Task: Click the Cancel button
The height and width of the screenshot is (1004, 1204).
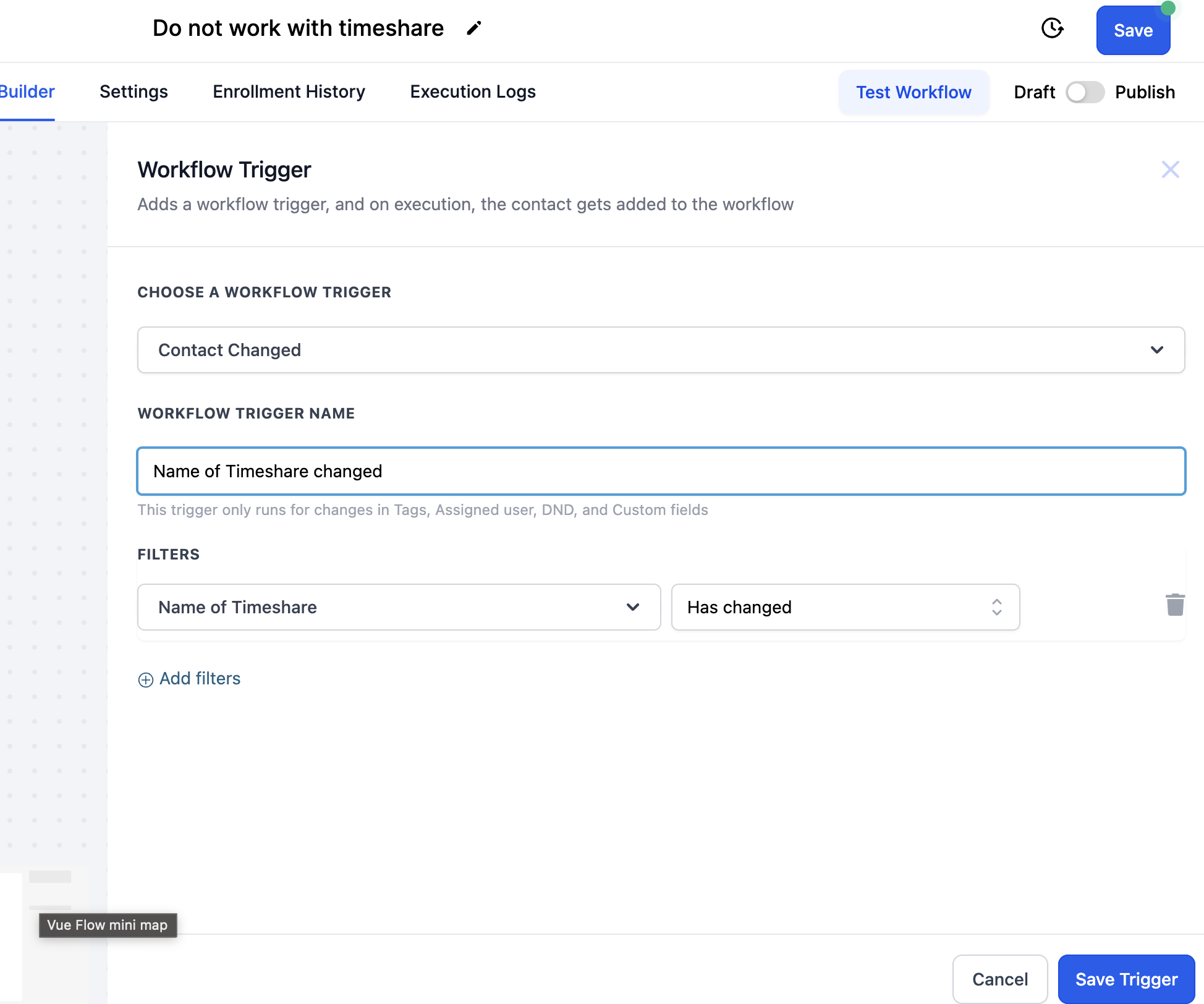Action: coord(999,979)
